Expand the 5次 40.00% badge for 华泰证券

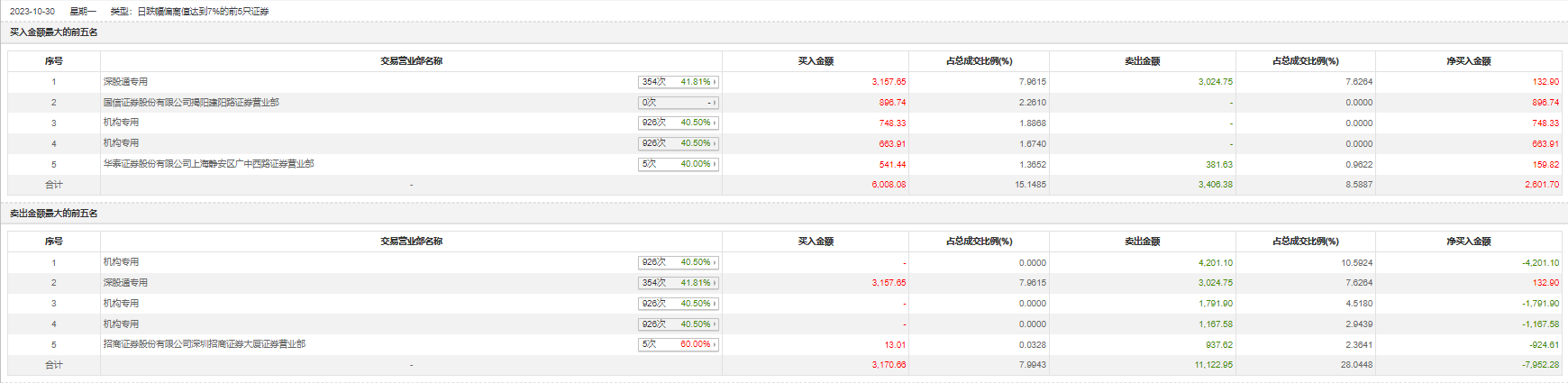point(678,164)
